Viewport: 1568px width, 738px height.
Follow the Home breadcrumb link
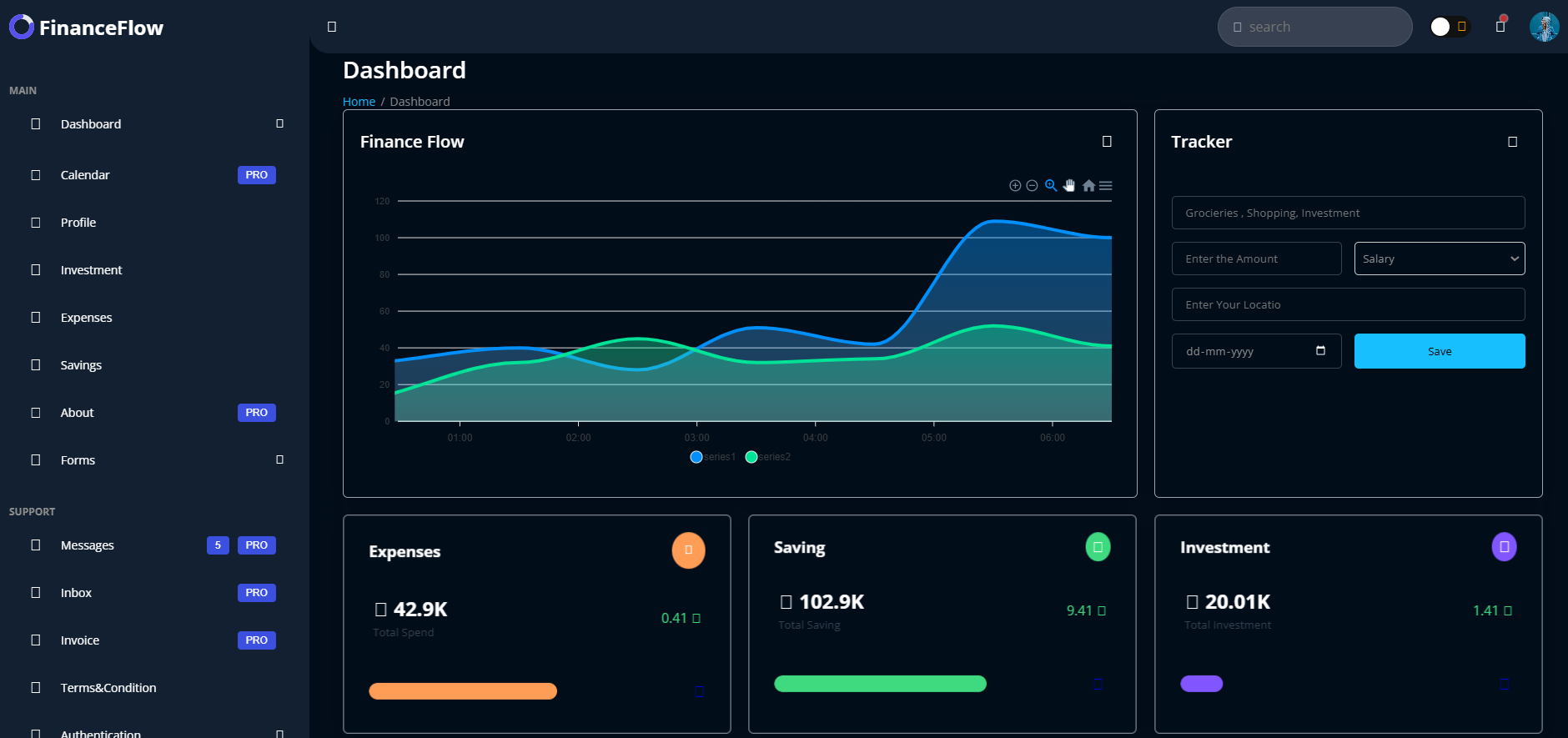[359, 102]
